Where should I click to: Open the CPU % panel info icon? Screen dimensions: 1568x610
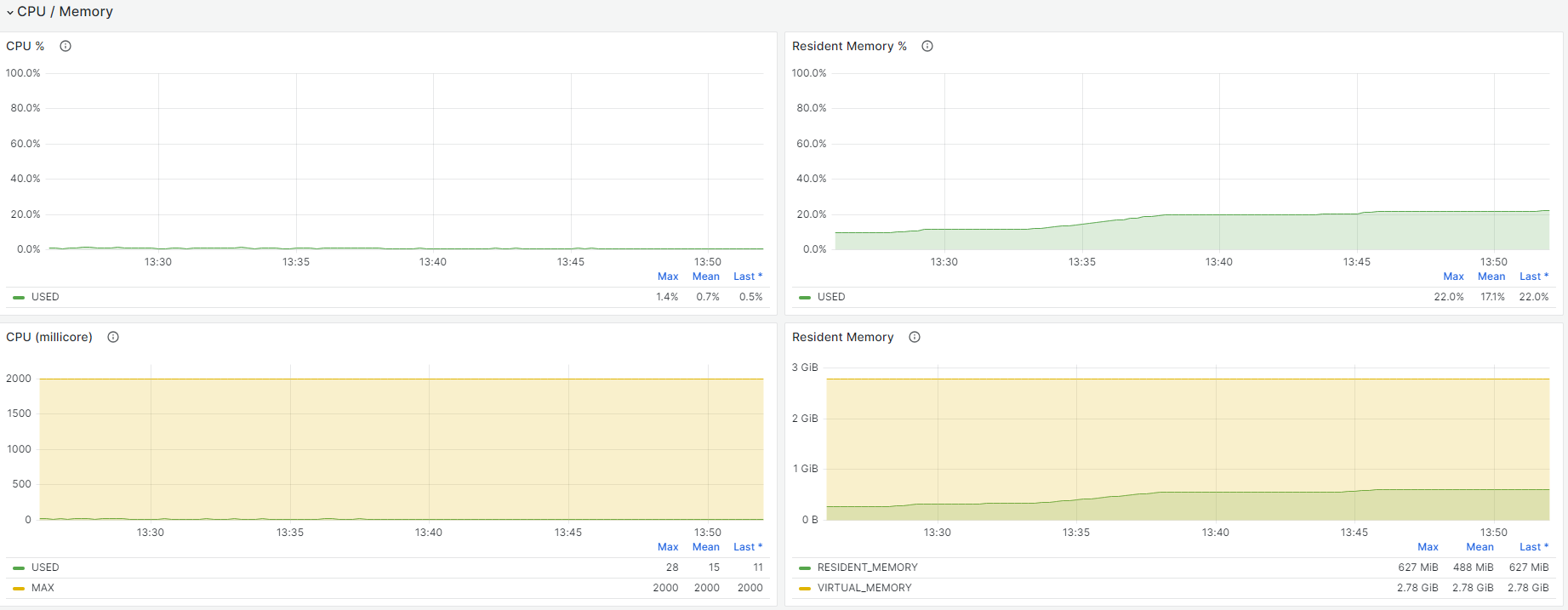(x=66, y=46)
